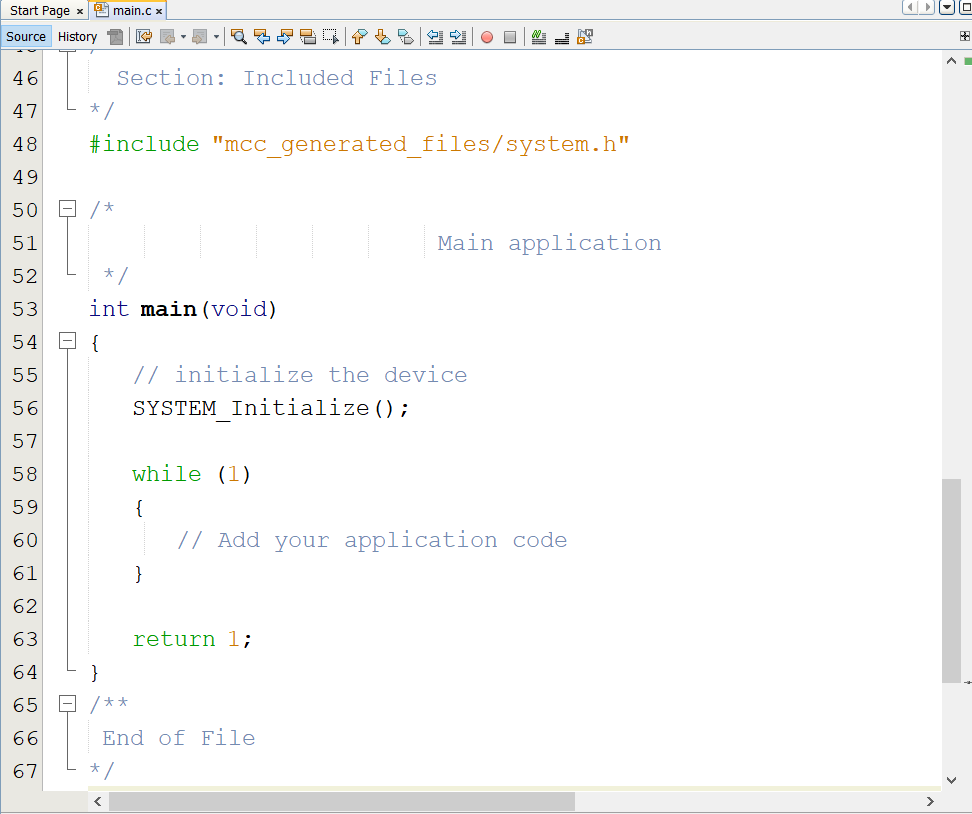
Task: Toggle a bookmark on the current line
Action: [x=405, y=37]
